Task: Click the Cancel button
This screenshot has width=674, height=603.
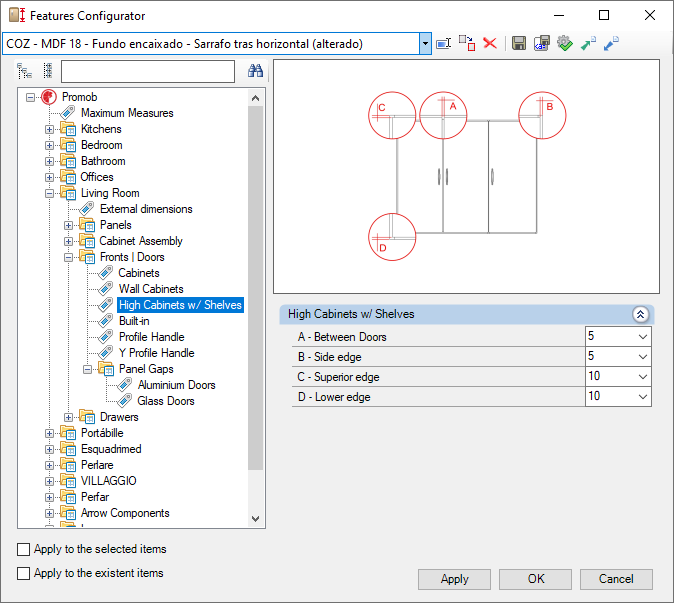Action: 616,579
